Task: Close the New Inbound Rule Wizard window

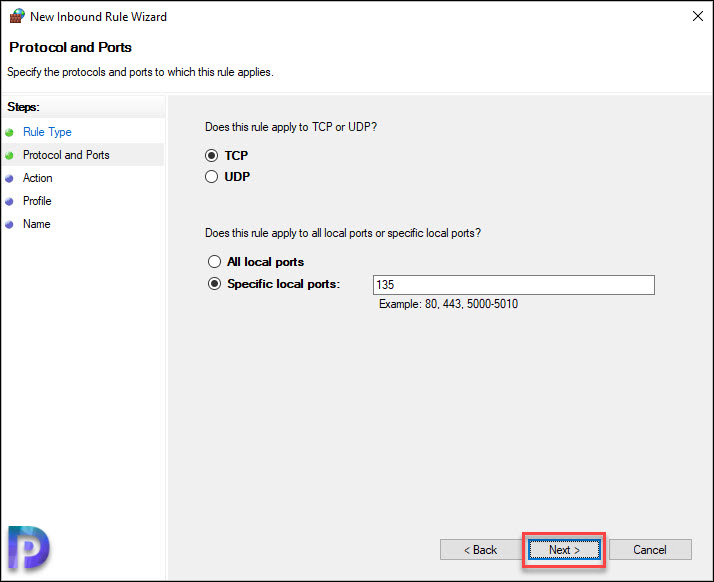Action: [697, 16]
